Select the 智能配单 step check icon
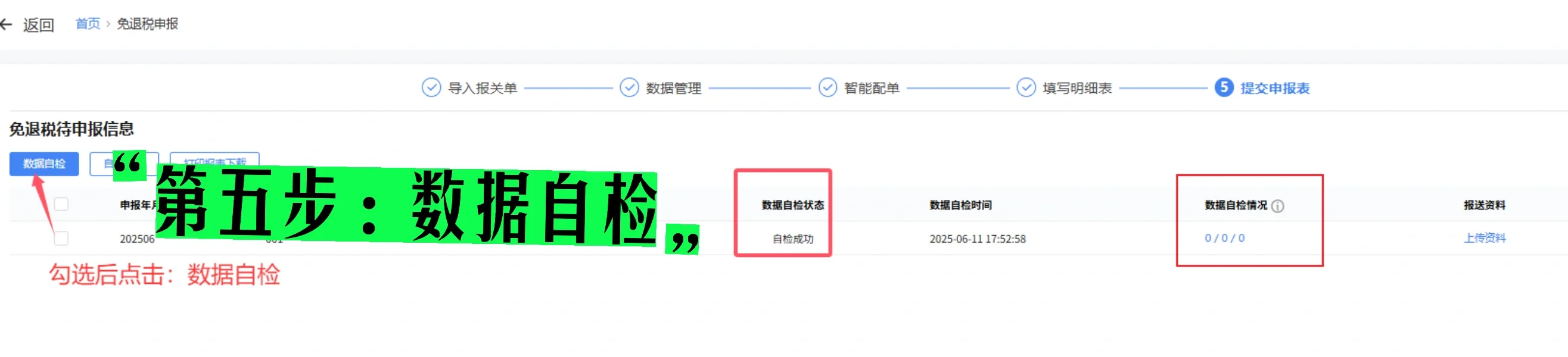The width and height of the screenshot is (1568, 357). (827, 87)
